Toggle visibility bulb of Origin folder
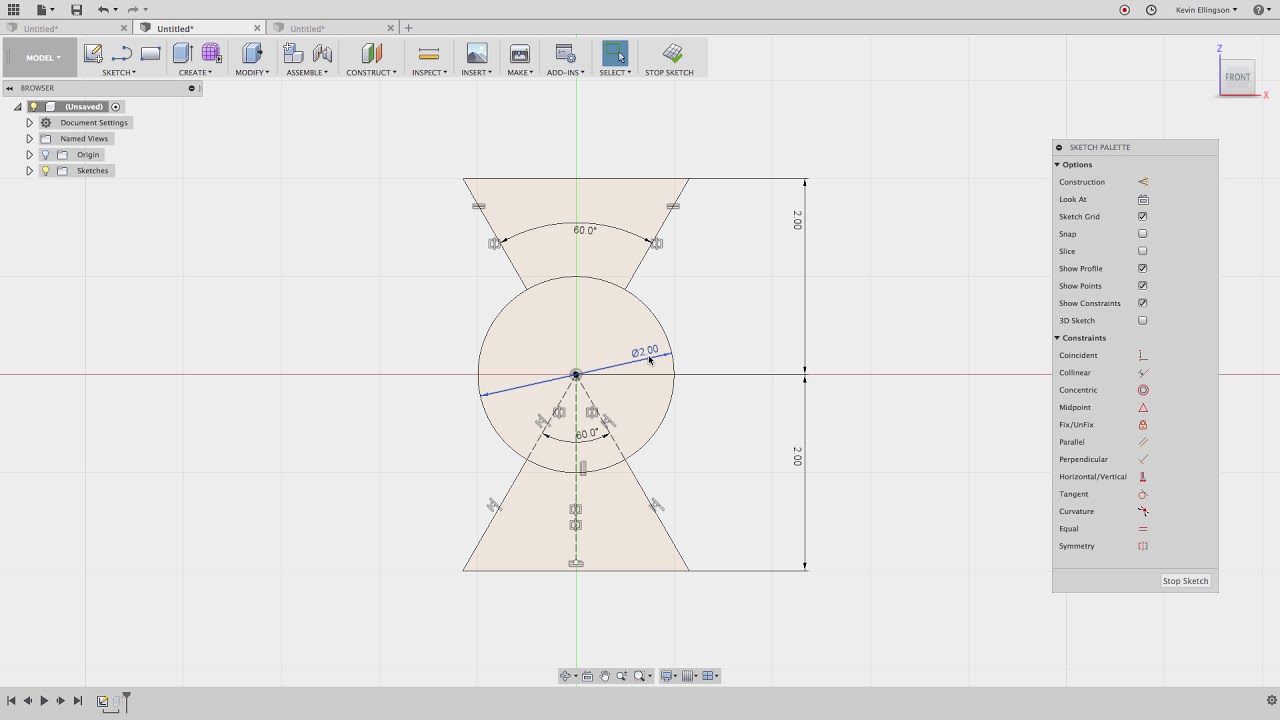Viewport: 1280px width, 720px height. coord(45,155)
